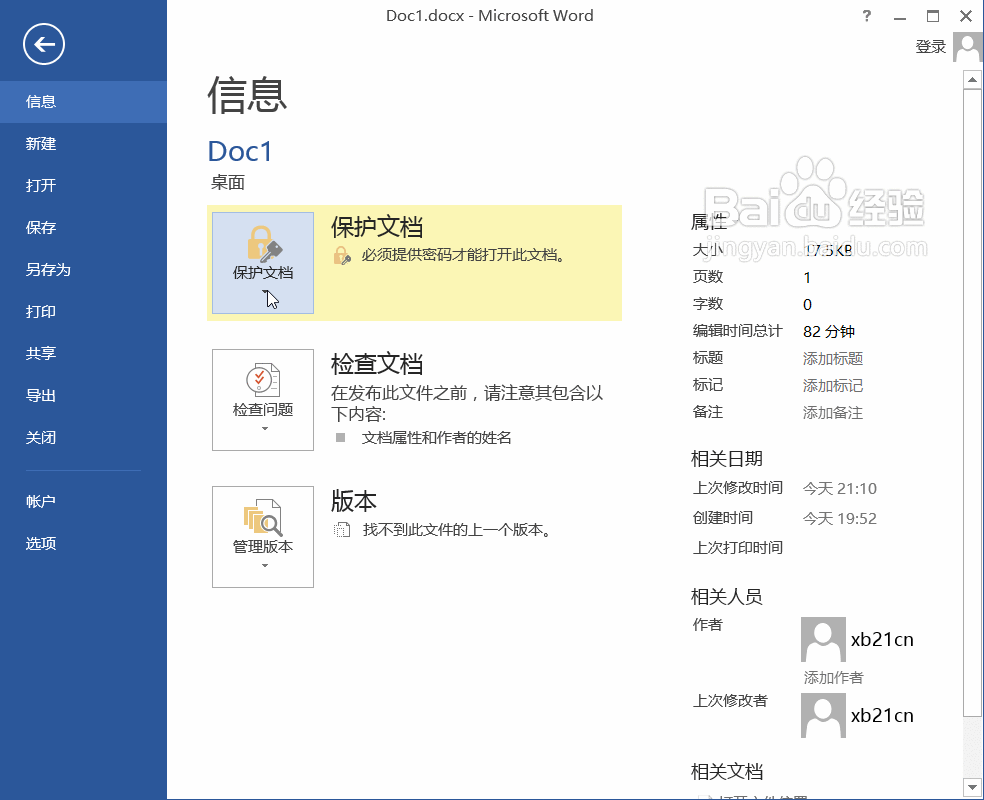The height and width of the screenshot is (800, 984).
Task: Open the 选项 (Options) entry
Action: (x=41, y=543)
